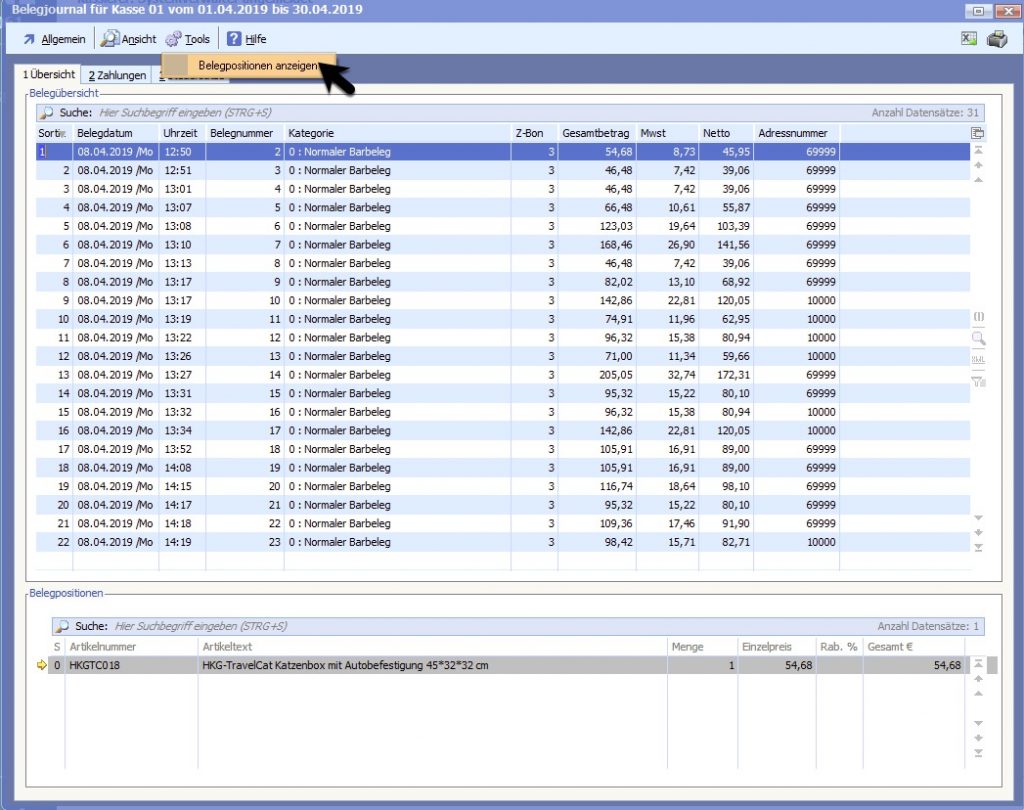
Task: Click the magnifier icon on the grid's right sidebar
Action: 978,338
